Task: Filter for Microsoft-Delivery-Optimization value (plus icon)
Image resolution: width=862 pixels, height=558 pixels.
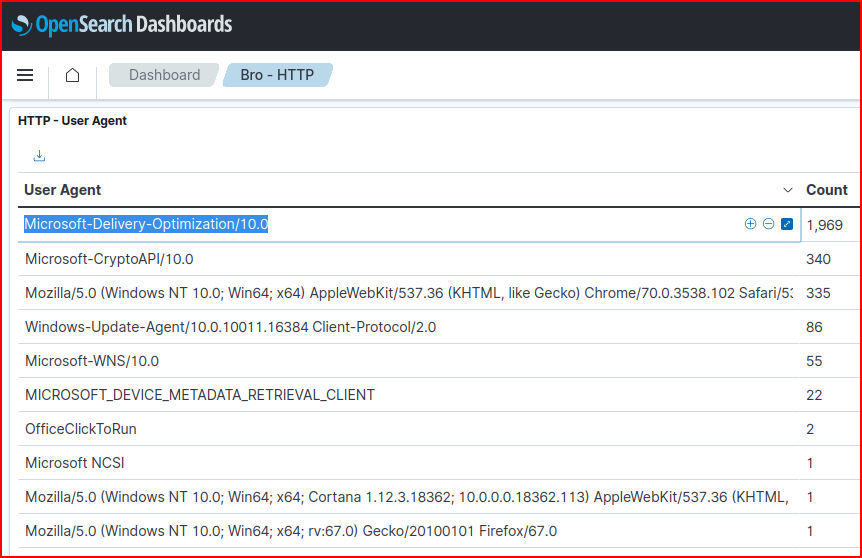Action: pyautogui.click(x=750, y=224)
